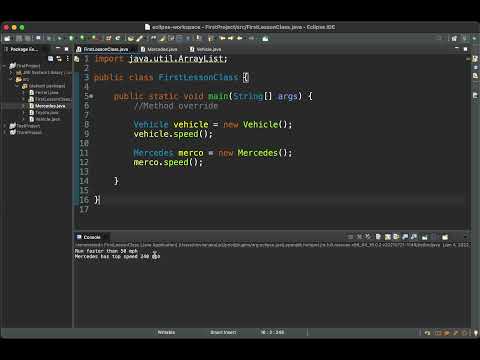Click the Open Console icon

[x=445, y=237]
